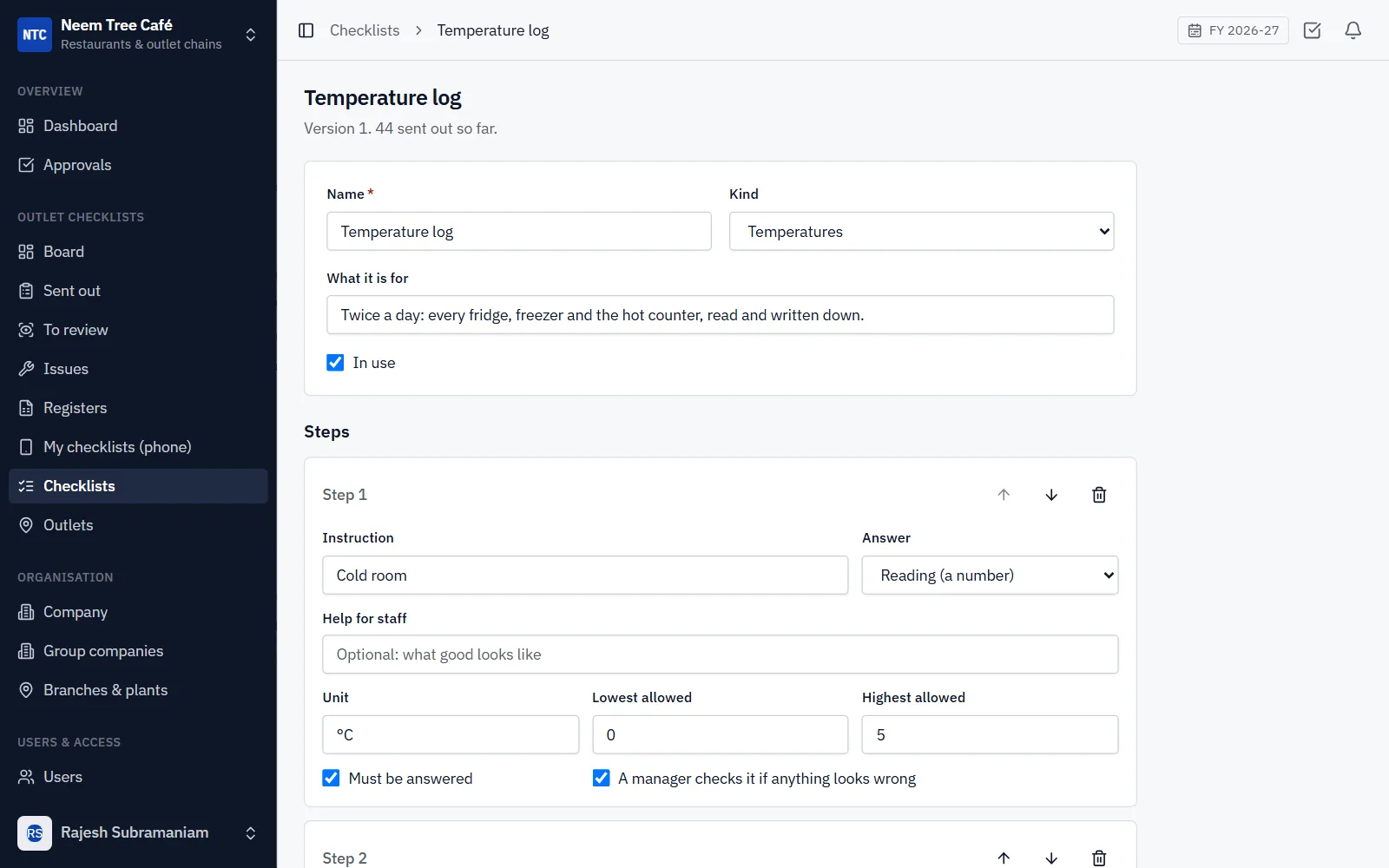
Task: Click the Lowest allowed field
Action: click(x=721, y=735)
